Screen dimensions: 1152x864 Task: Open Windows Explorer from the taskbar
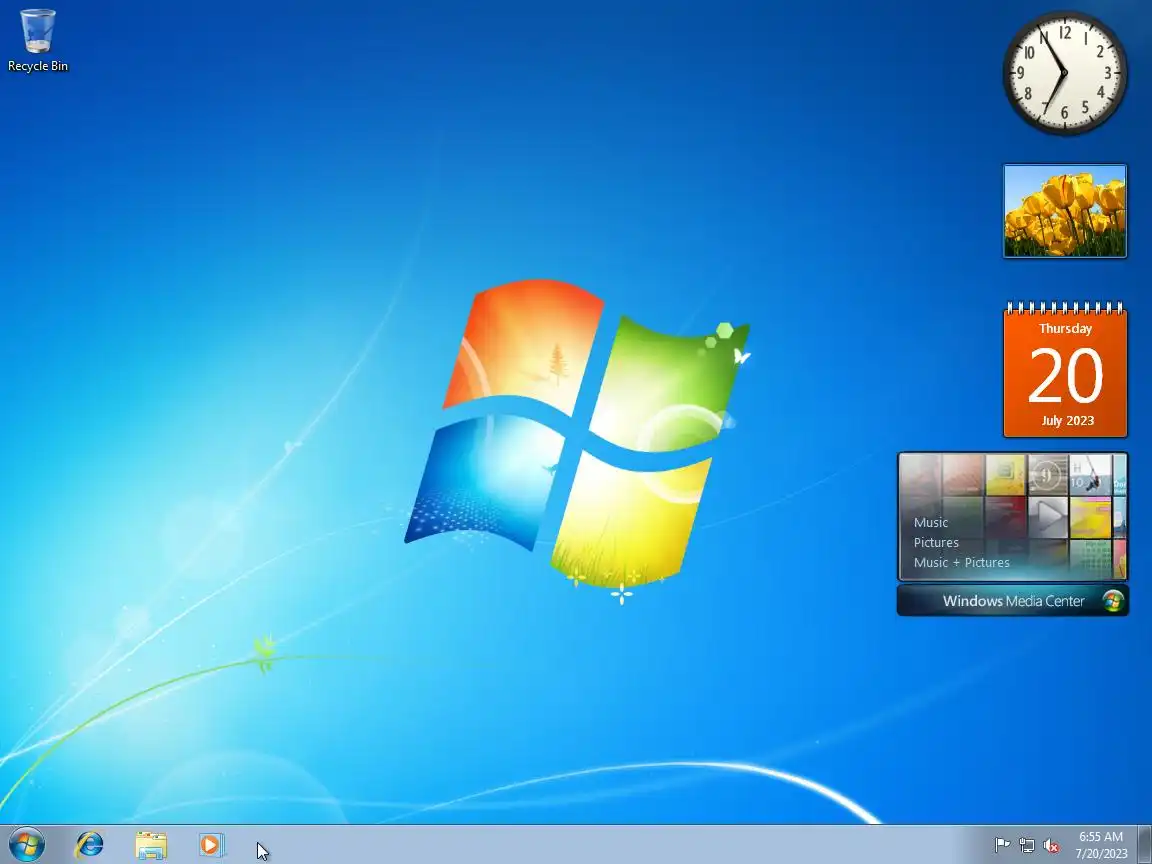[151, 845]
